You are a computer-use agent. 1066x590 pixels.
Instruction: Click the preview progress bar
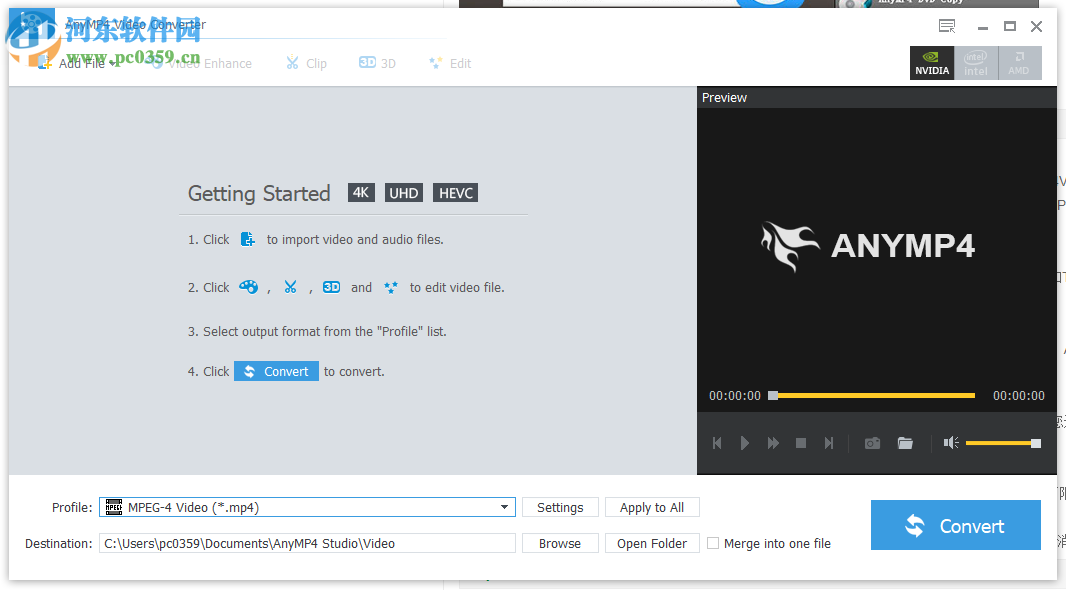872,395
